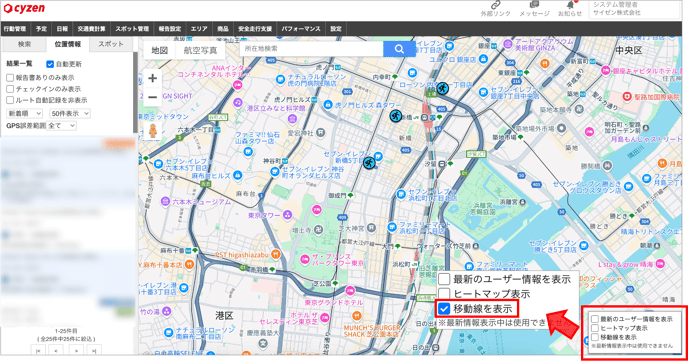Zoom out with the map minus button
This screenshot has width=688, height=361.
tap(152, 97)
